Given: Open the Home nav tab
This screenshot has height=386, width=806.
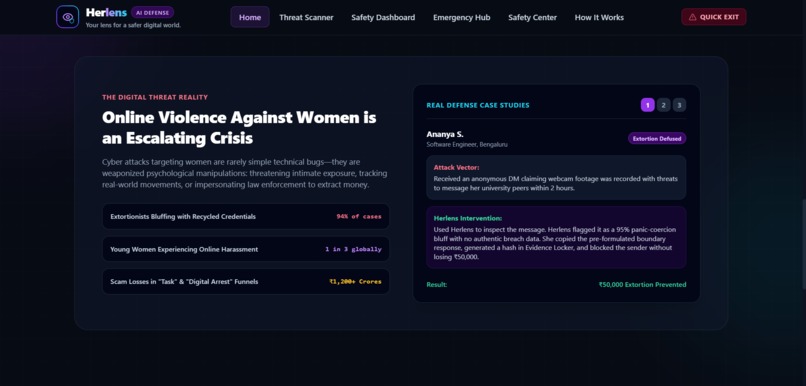Looking at the screenshot, I should pos(250,17).
